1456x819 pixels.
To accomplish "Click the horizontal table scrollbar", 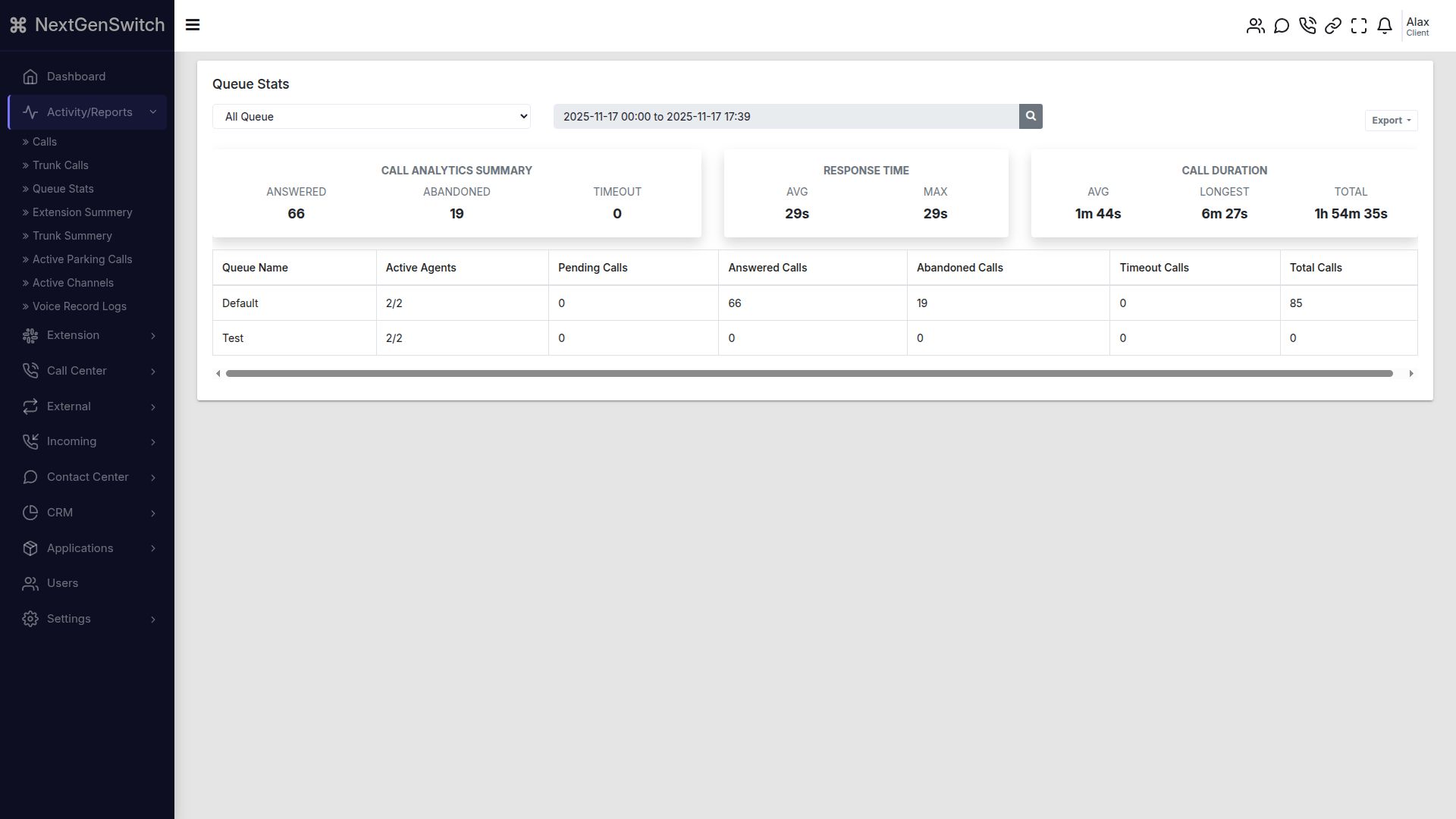I will [808, 373].
